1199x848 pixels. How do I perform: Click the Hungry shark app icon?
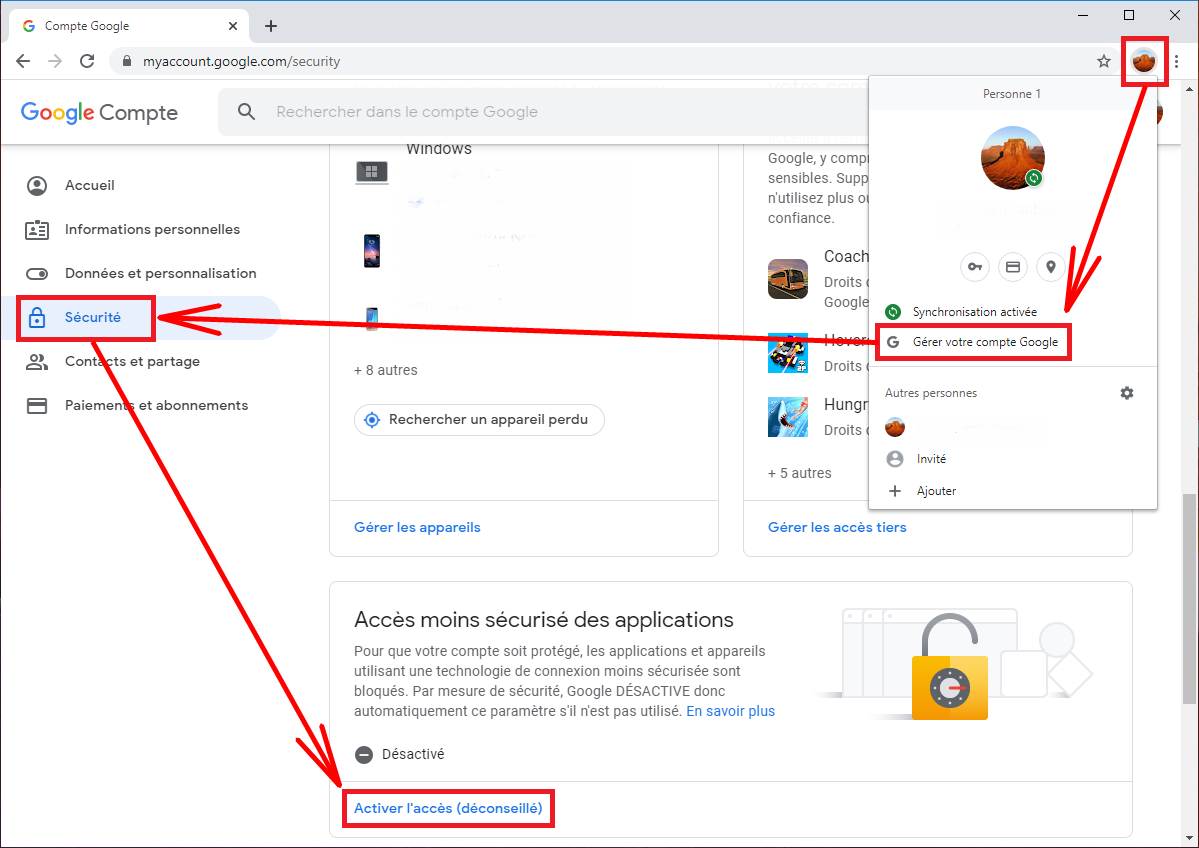[x=788, y=417]
